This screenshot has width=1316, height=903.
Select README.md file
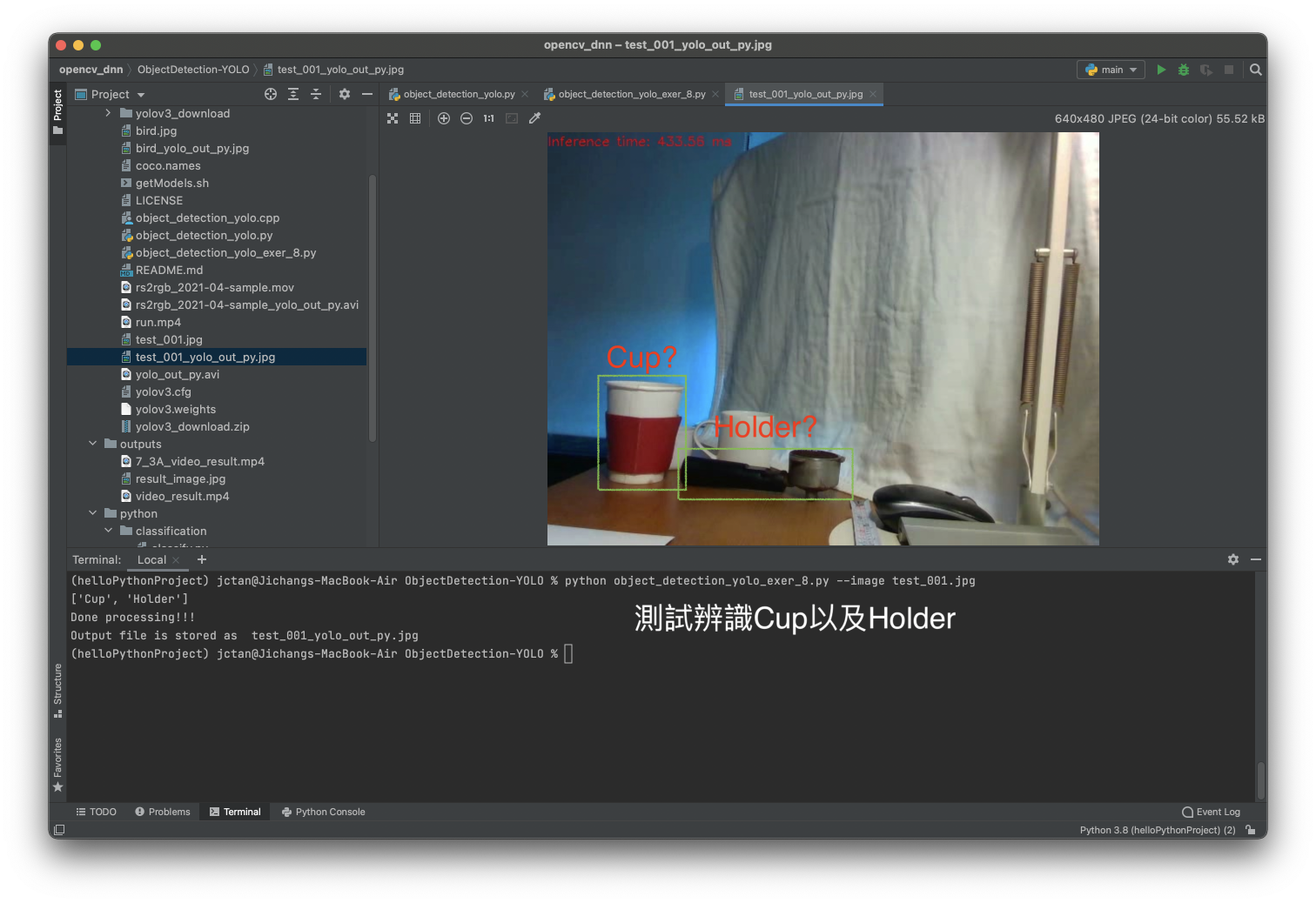point(169,270)
